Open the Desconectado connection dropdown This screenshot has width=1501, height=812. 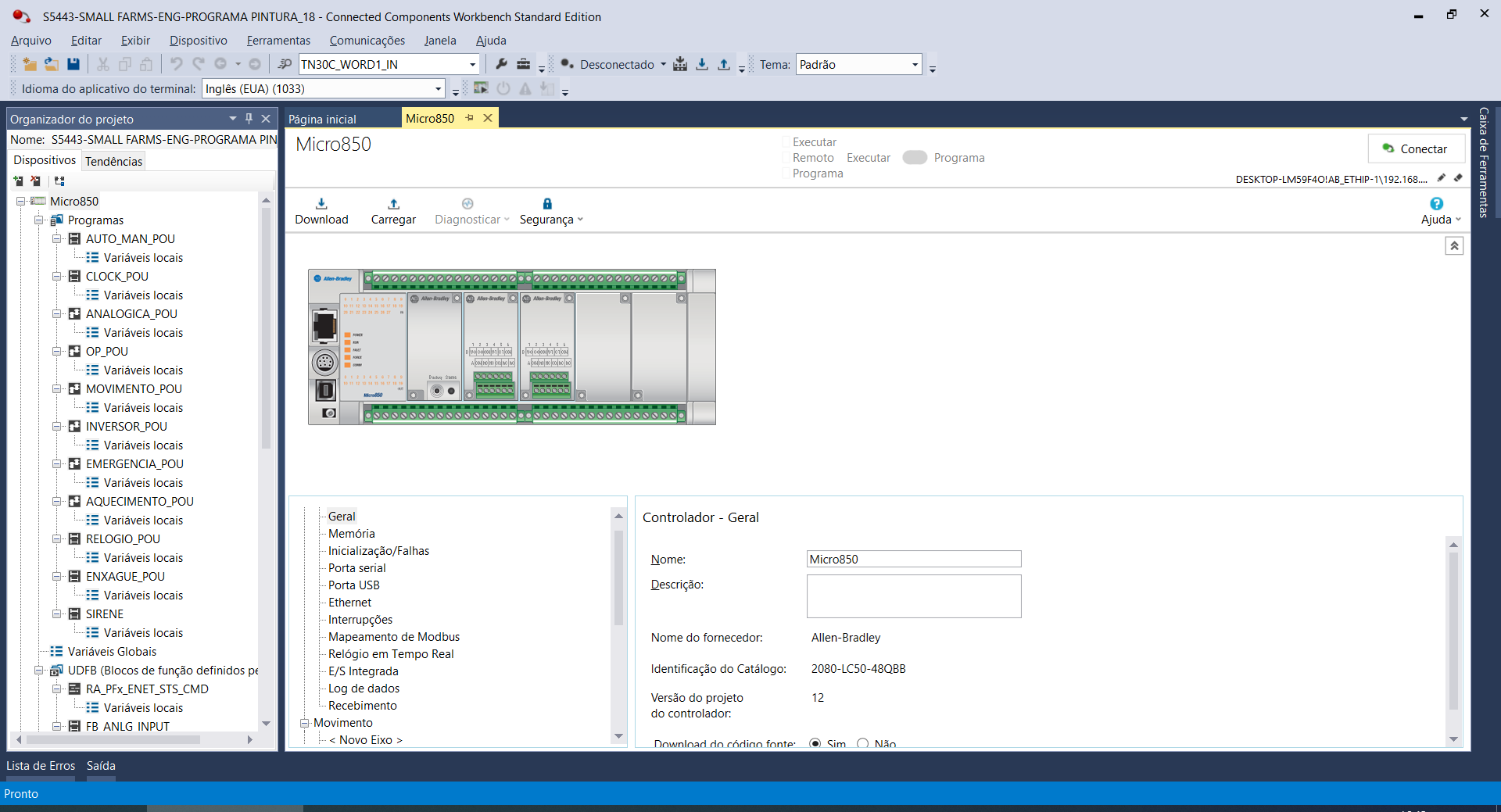click(x=663, y=64)
